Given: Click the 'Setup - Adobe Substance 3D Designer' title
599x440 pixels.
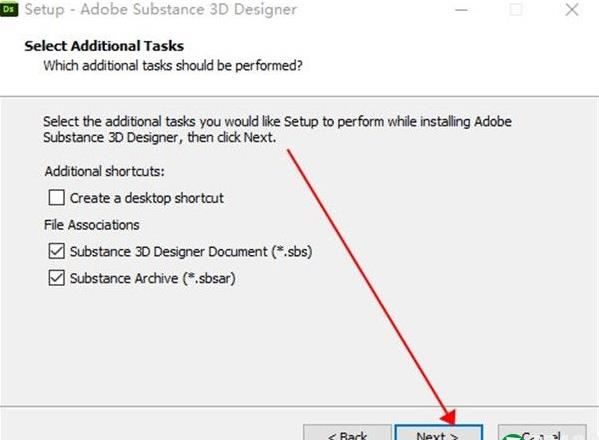Looking at the screenshot, I should tap(160, 9).
